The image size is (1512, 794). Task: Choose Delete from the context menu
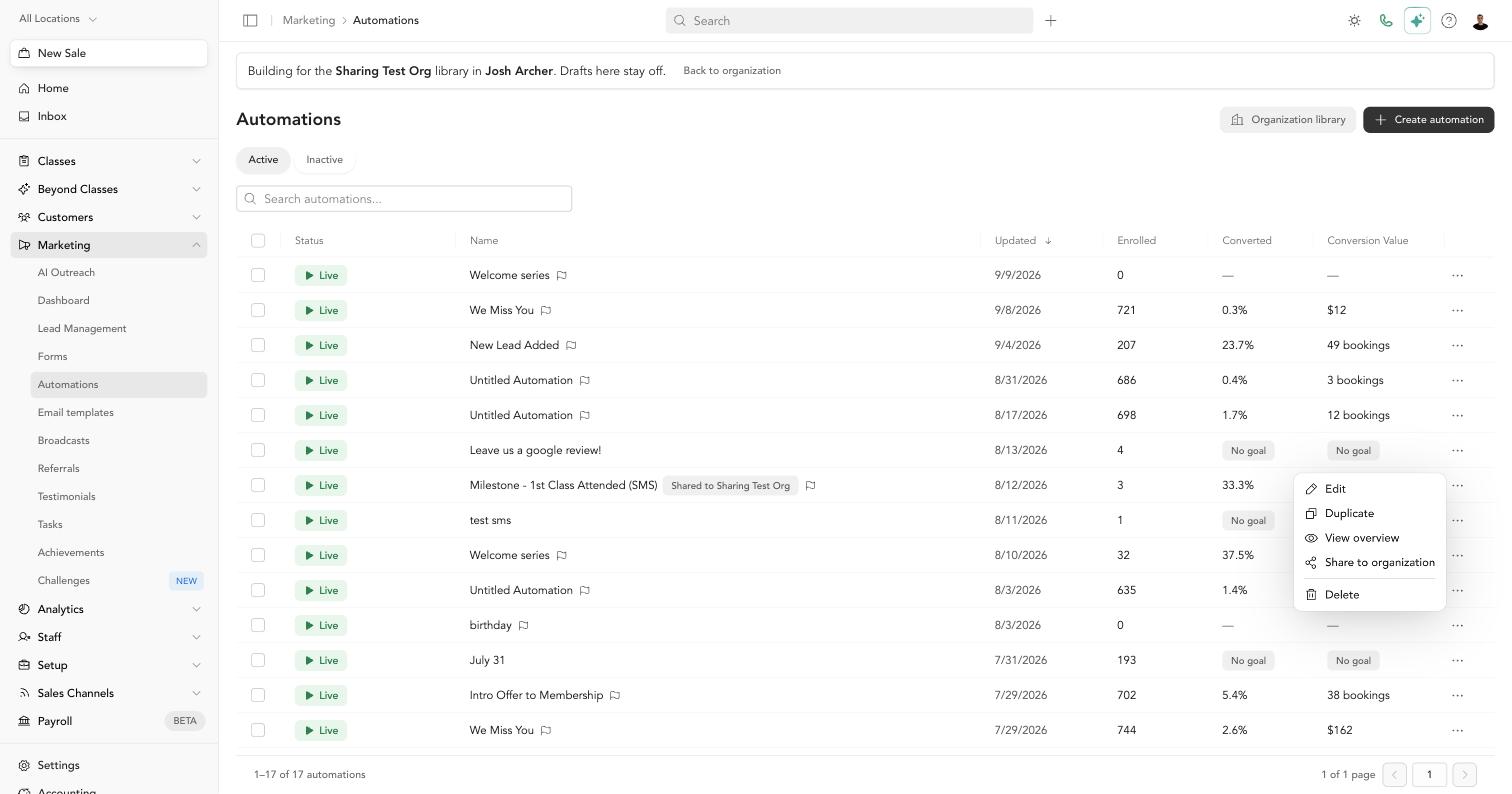coord(1369,595)
